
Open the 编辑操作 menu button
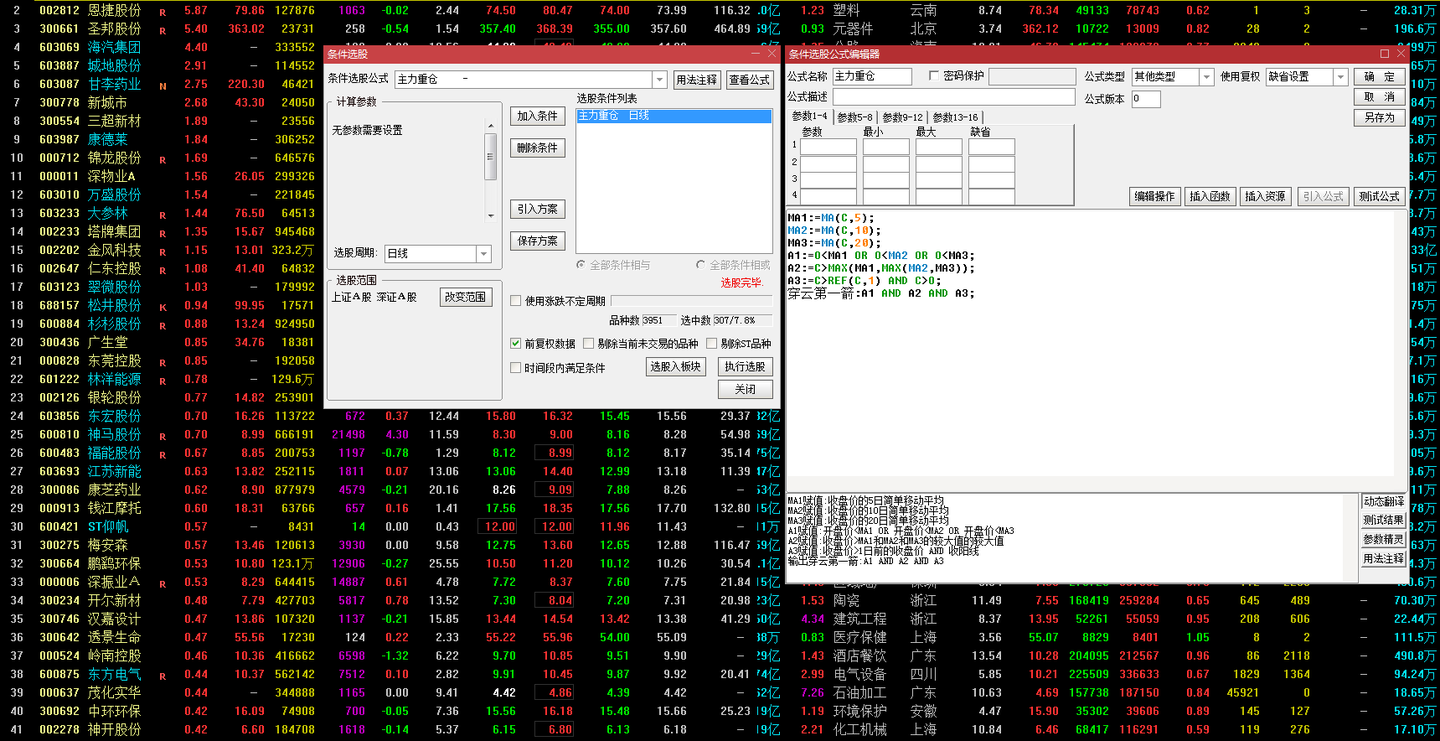point(1154,197)
